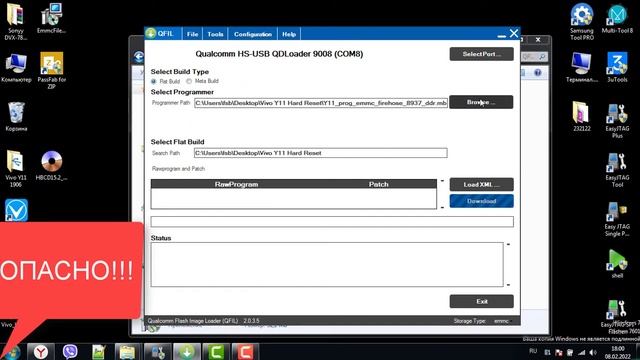The width and height of the screenshot is (640, 360).
Task: Click help icon in background window
Action: [x=538, y=73]
